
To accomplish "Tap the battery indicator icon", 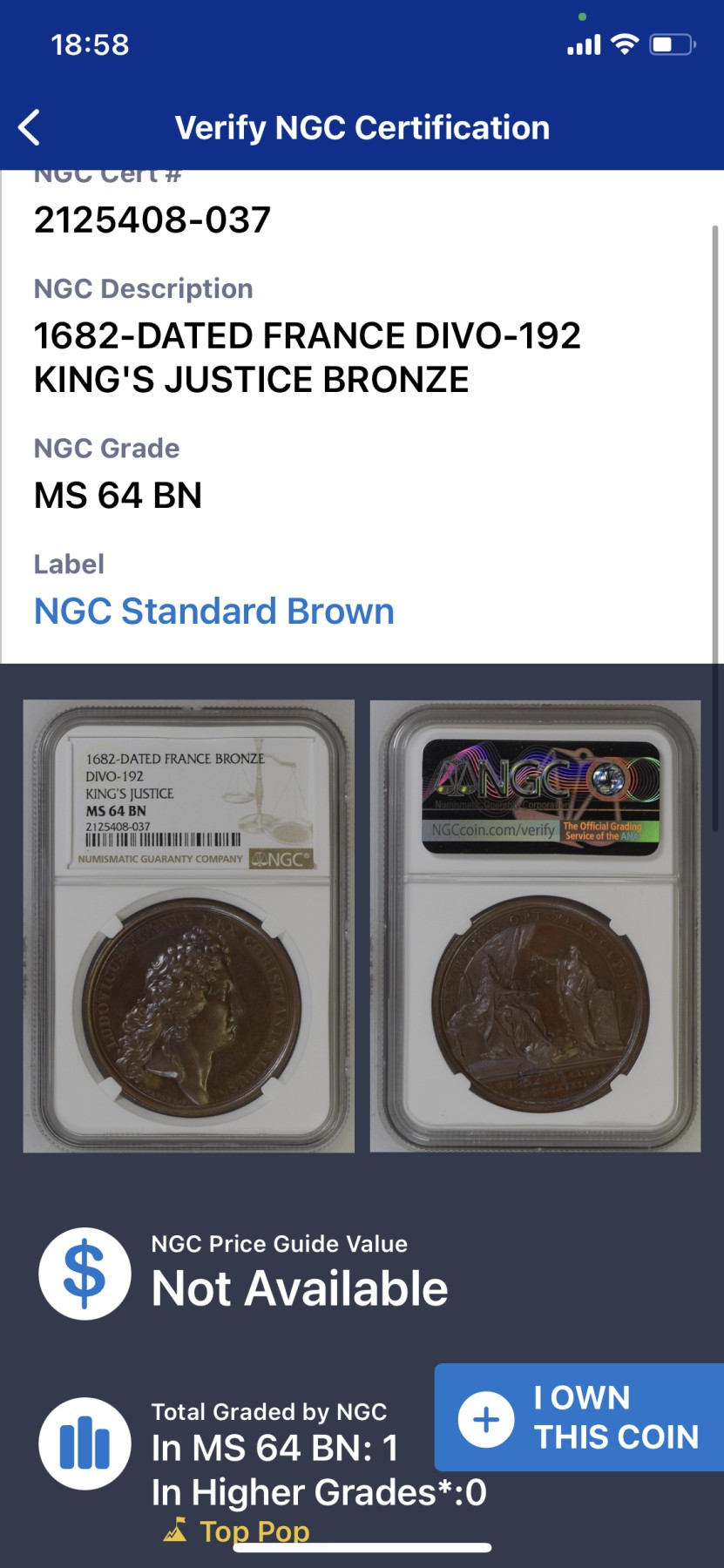I will coord(672,44).
